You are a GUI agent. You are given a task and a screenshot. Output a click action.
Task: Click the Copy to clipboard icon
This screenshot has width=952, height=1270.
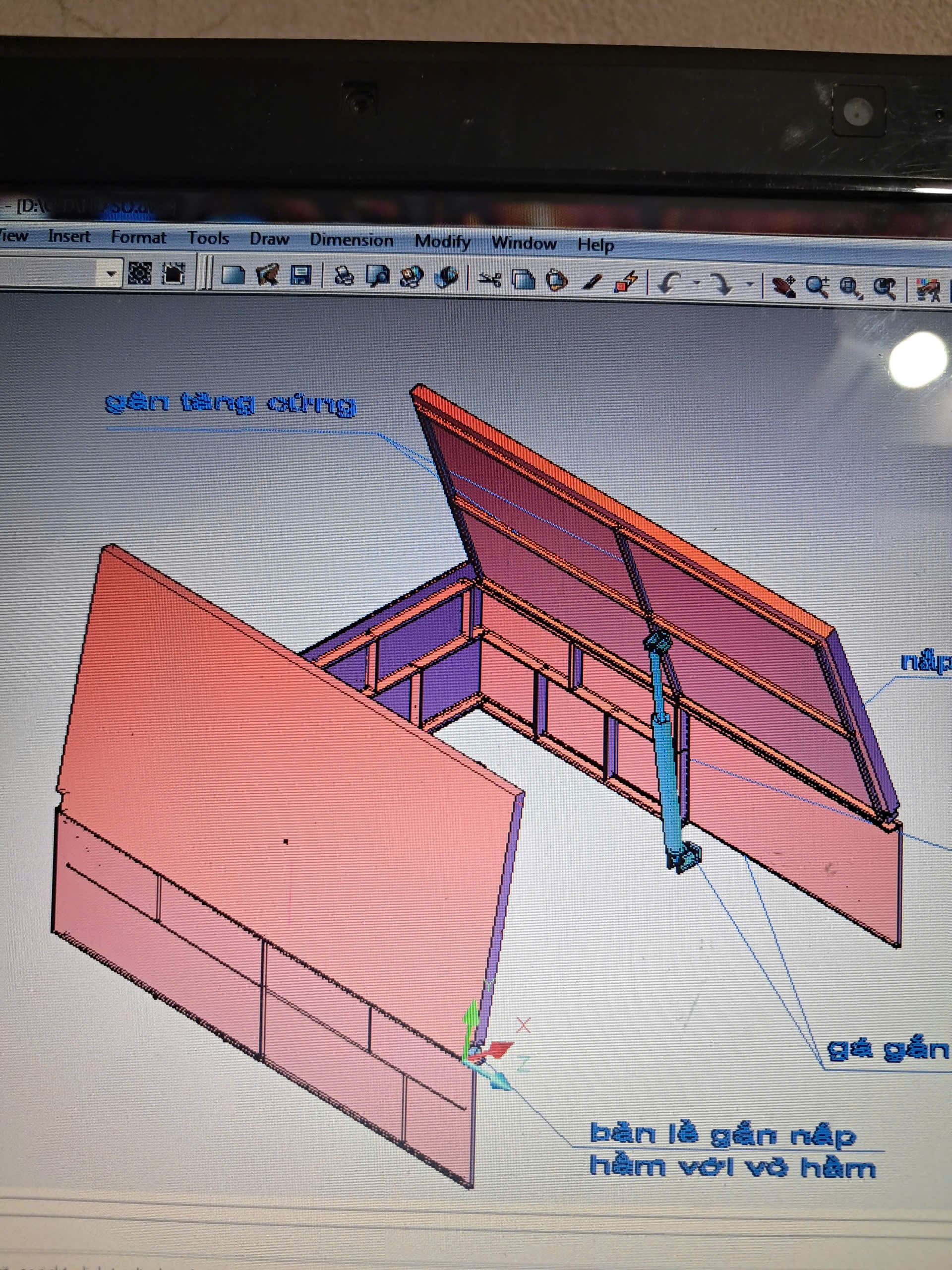pyautogui.click(x=523, y=281)
